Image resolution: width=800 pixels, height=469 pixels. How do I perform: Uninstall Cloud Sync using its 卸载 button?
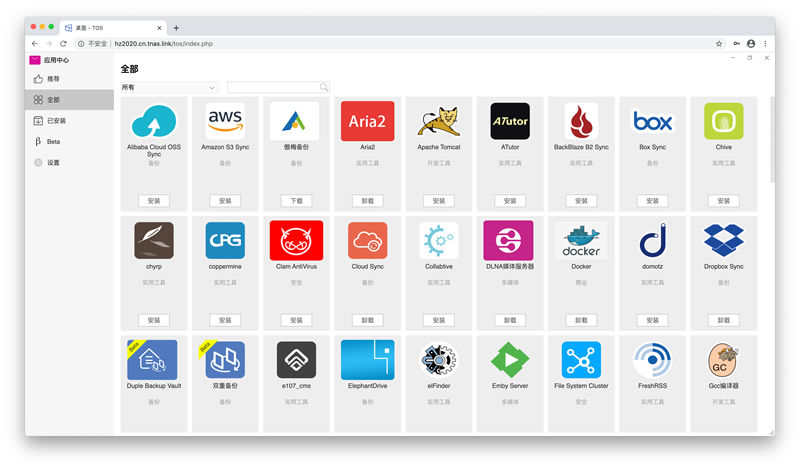click(367, 320)
